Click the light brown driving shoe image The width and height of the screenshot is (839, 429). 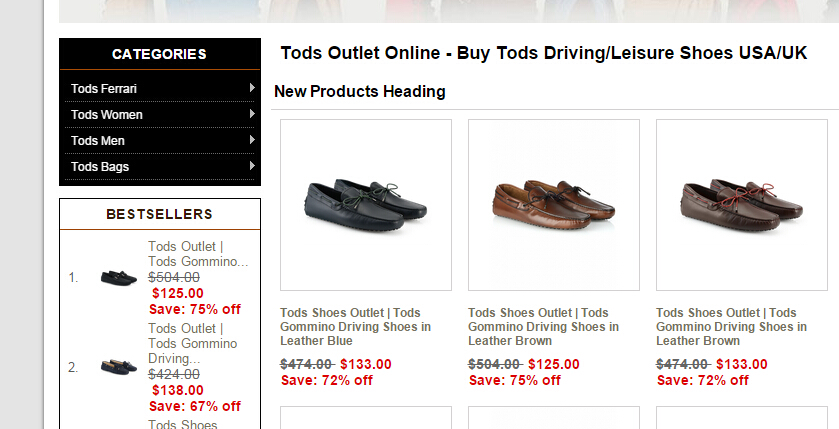tap(554, 201)
